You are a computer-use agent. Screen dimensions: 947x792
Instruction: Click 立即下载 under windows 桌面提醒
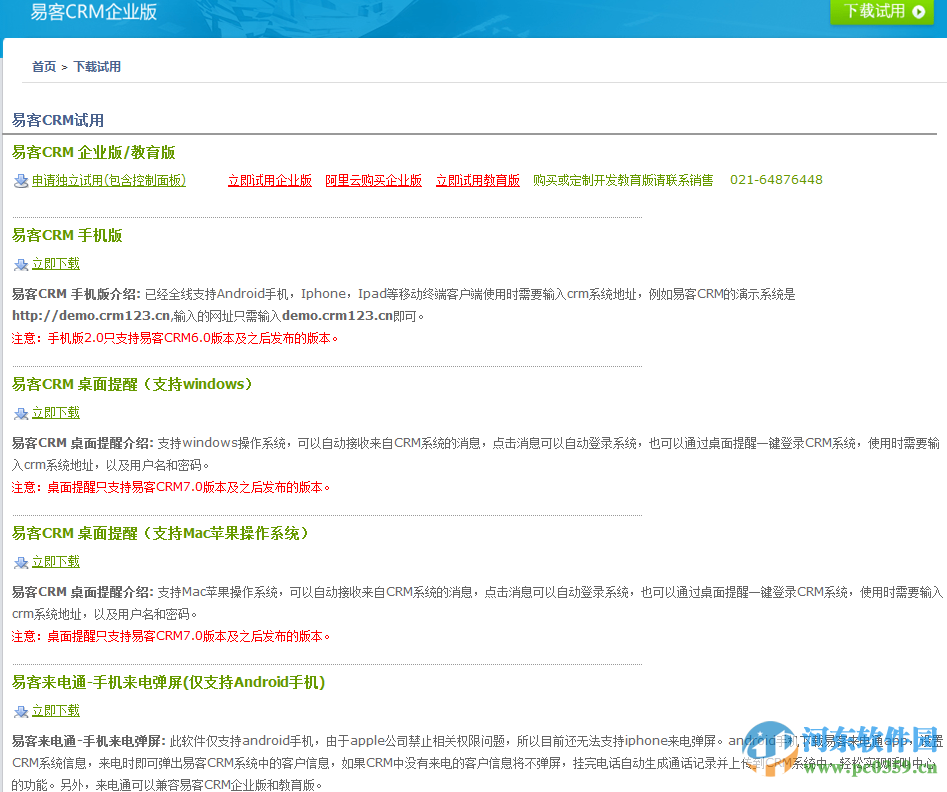click(58, 413)
